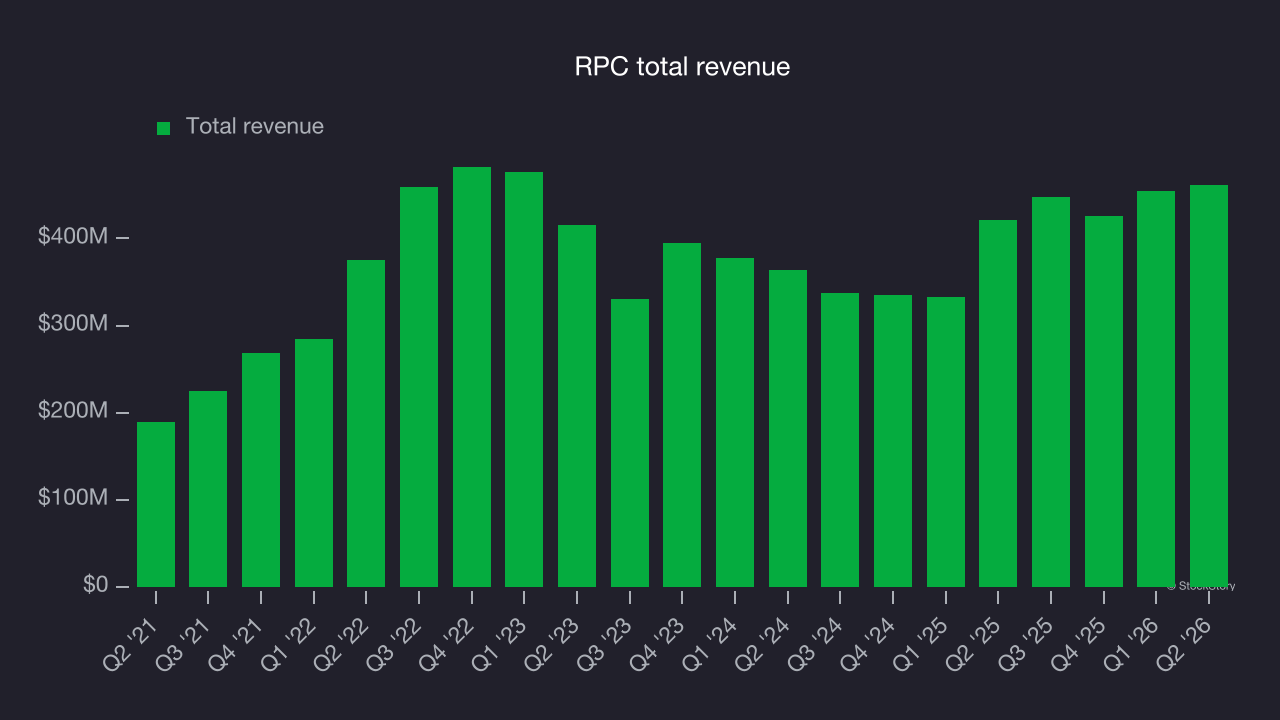
Task: Click the green Total revenue legend swatch
Action: point(164,128)
